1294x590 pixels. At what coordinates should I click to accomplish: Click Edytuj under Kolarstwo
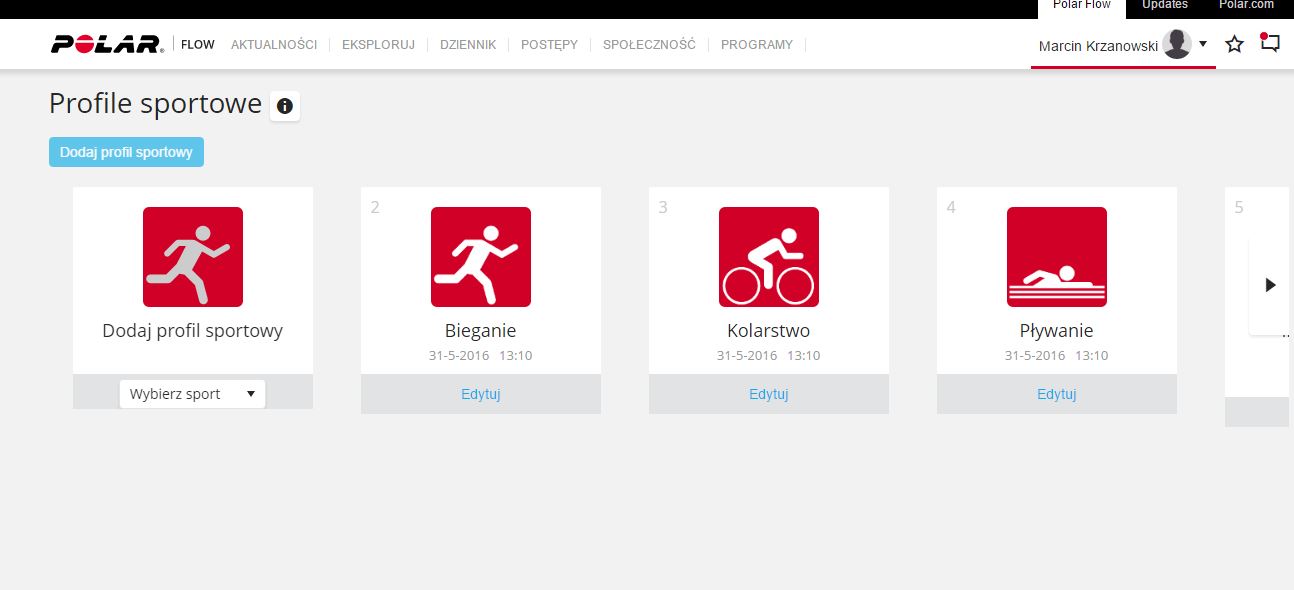[x=769, y=394]
